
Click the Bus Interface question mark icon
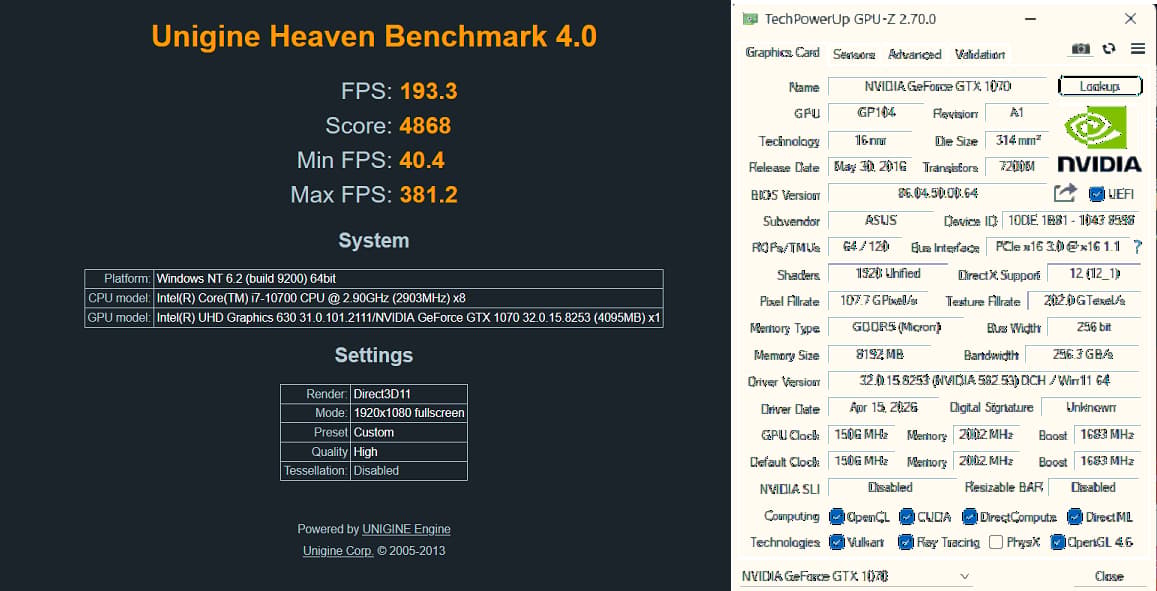click(x=1137, y=246)
